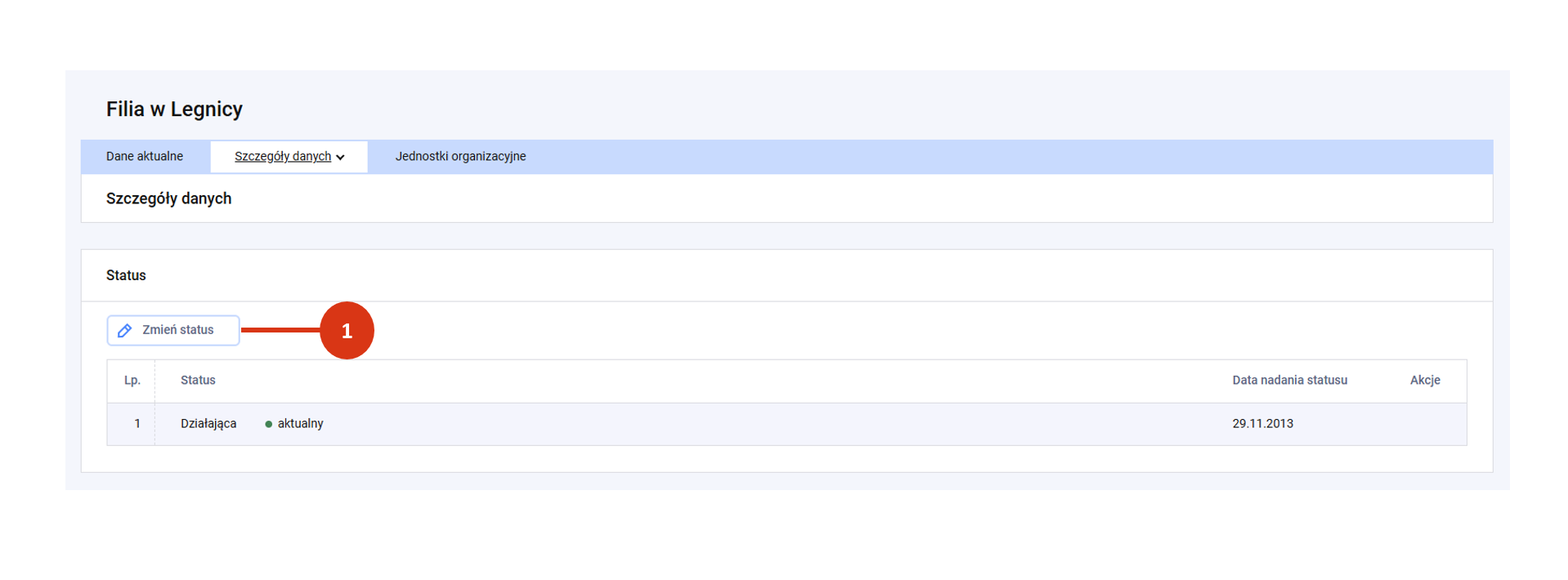Expand the chevron next to Szczegóły danych tab
Viewport: 1568px width, 580px height.
point(340,158)
